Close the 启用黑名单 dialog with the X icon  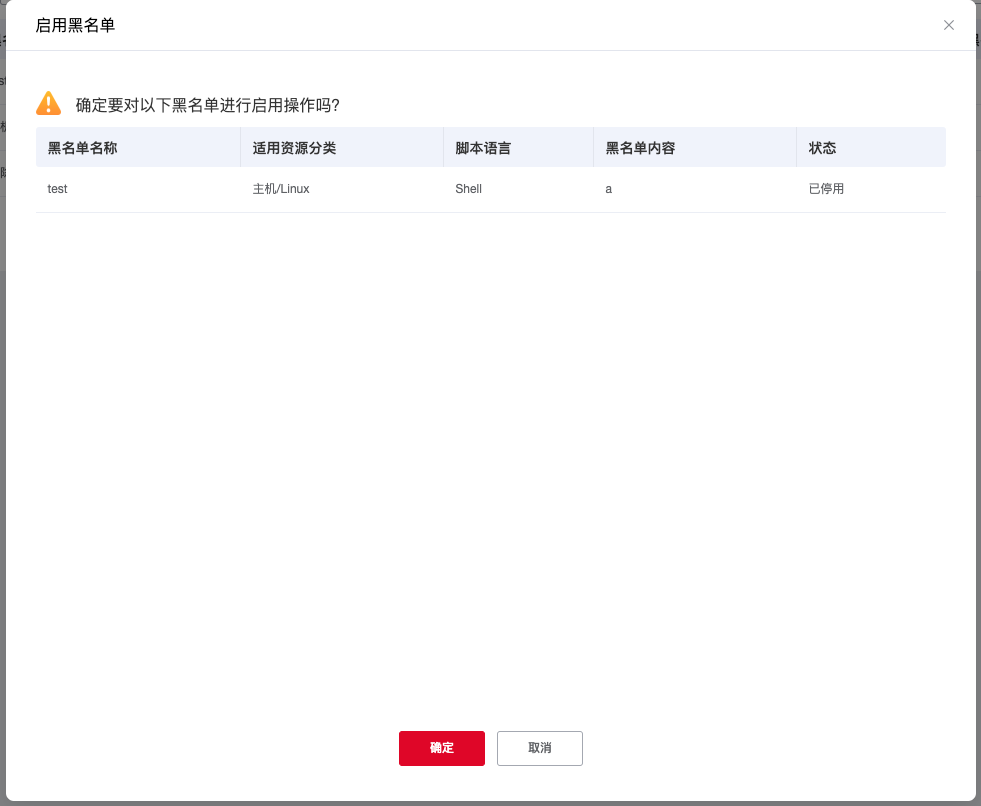[x=948, y=25]
